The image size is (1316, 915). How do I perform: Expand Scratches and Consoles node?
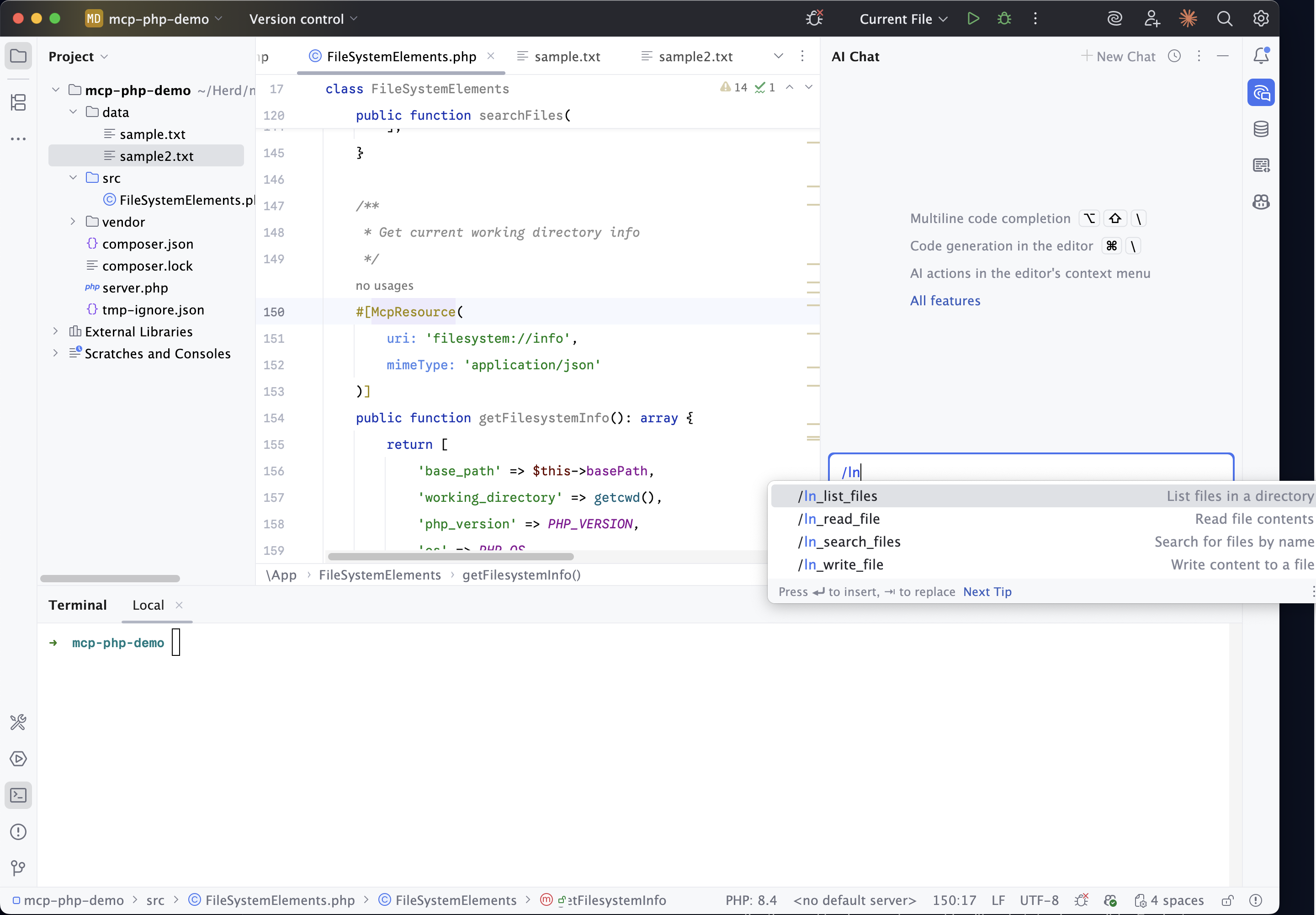56,353
